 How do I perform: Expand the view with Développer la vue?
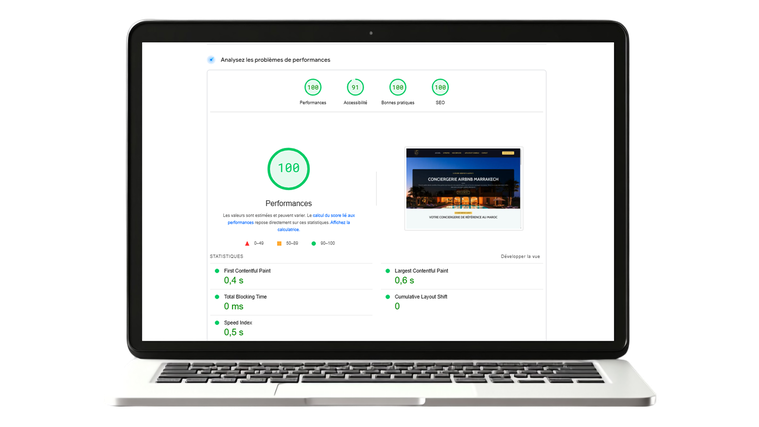(x=520, y=257)
